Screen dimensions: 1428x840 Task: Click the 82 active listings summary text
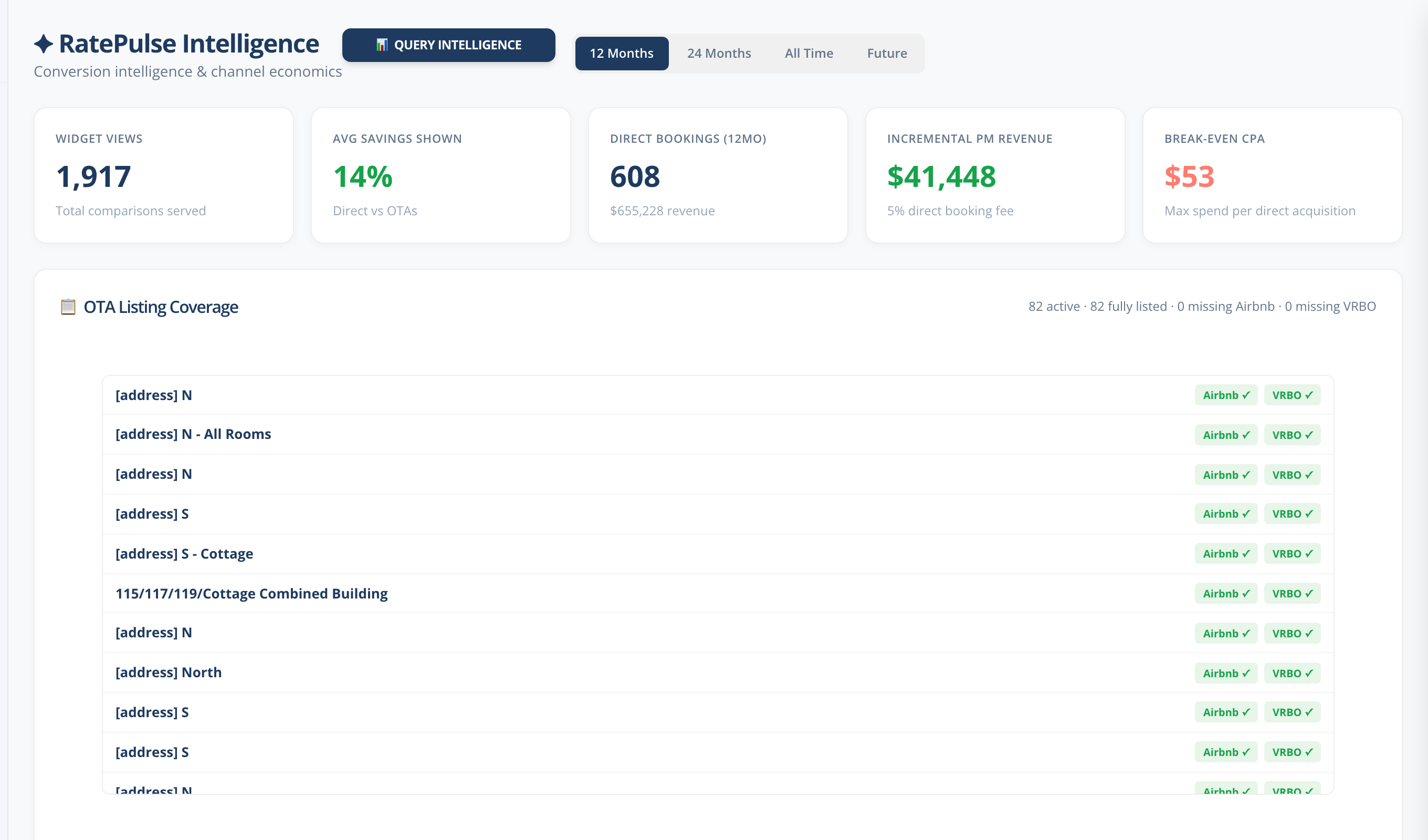1202,306
